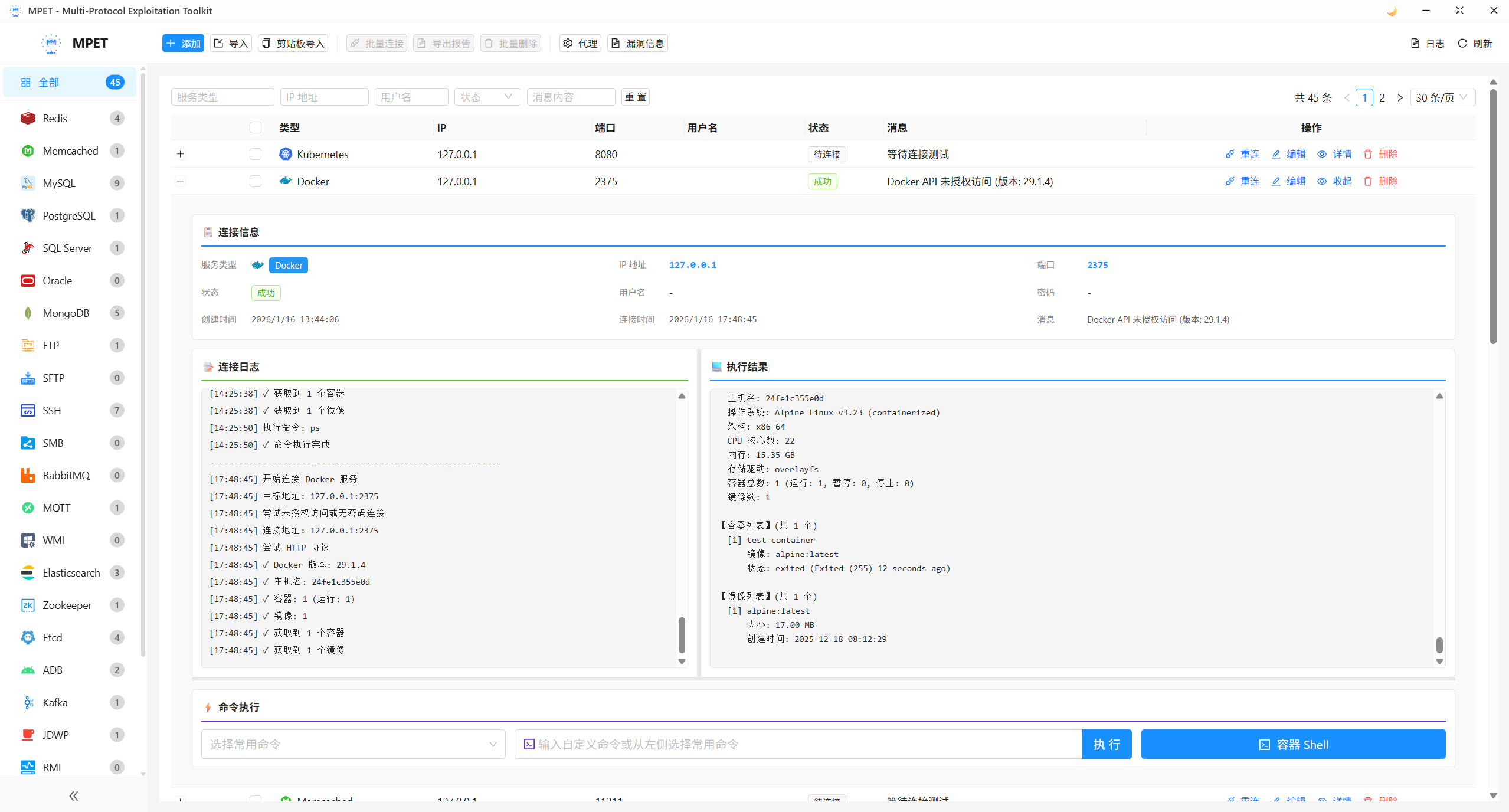Open the common commands dropdown
The image size is (1509, 812).
tap(353, 744)
